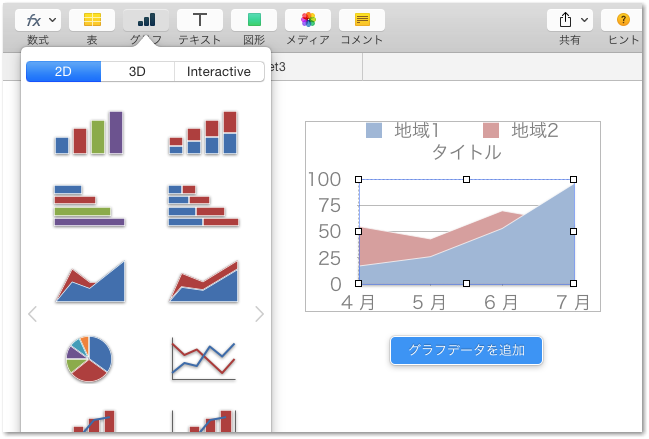Expand the 数式 dropdown arrow
Image resolution: width=649 pixels, height=439 pixels.
pos(52,19)
